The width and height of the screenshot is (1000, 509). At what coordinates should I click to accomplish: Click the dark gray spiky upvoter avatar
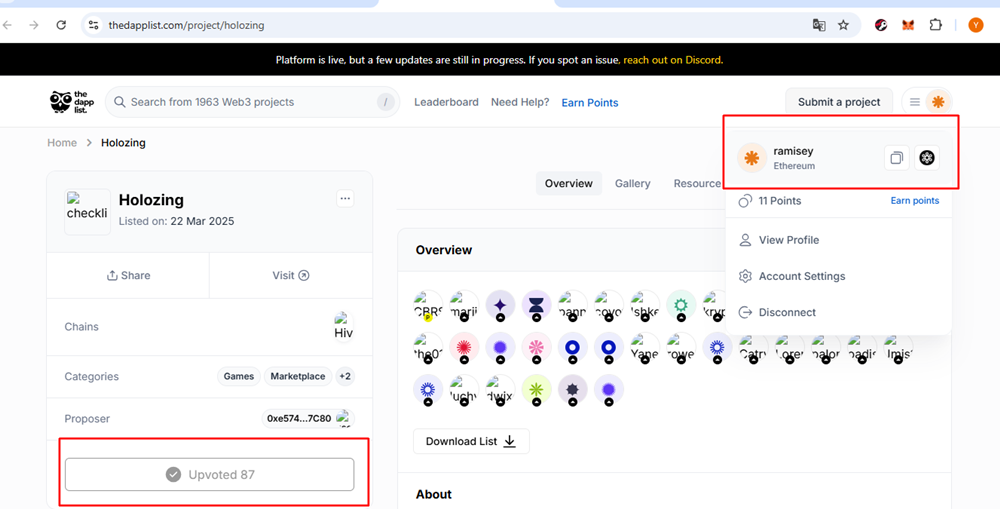click(573, 389)
